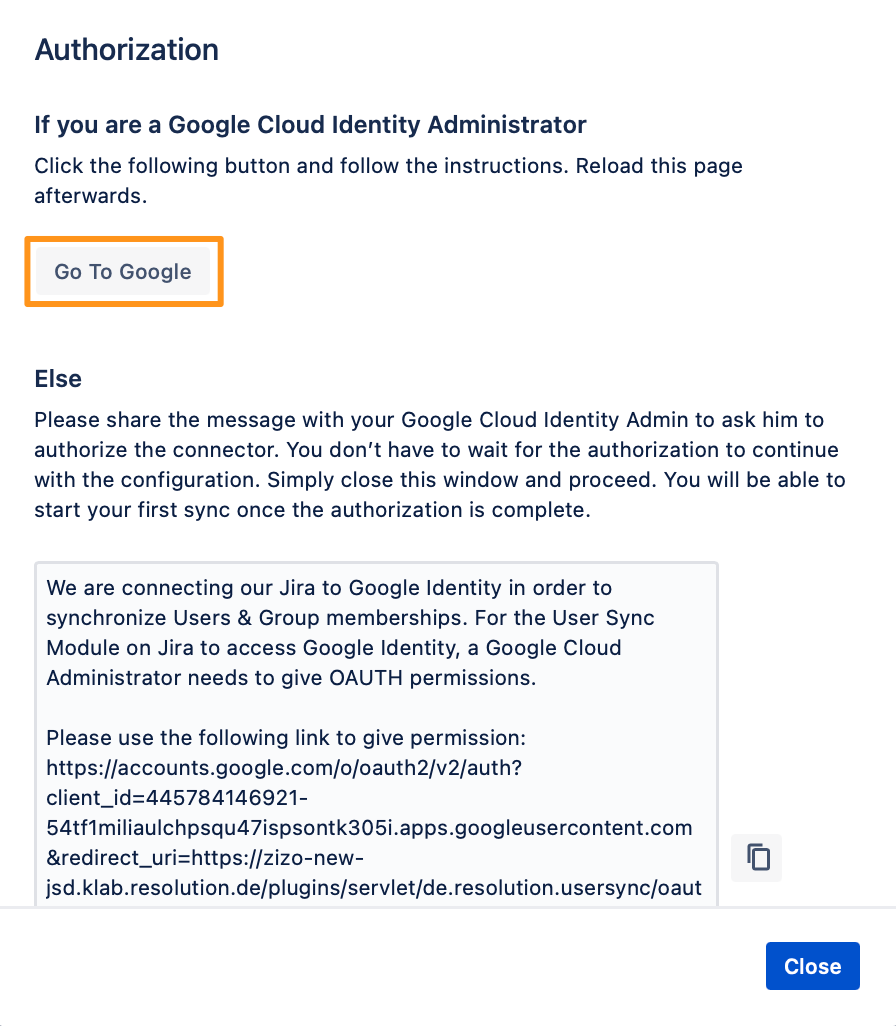896x1026 pixels.
Task: Close the Authorization dialog
Action: (x=812, y=966)
